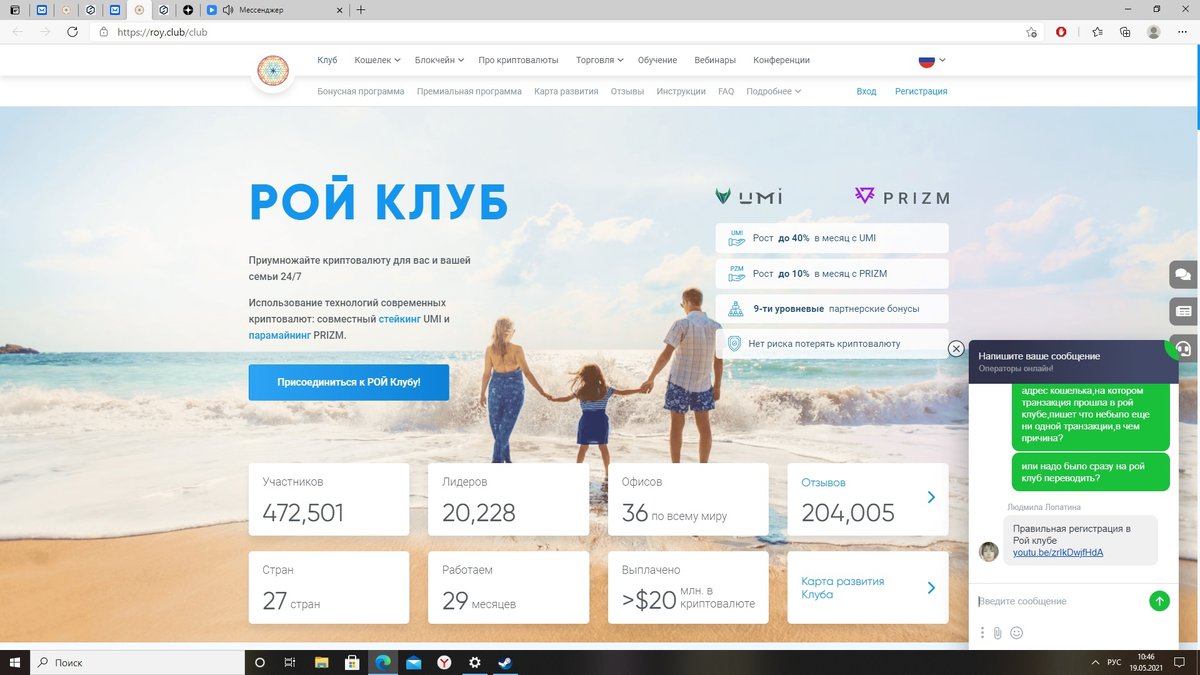The width and height of the screenshot is (1200, 675).
Task: Click the UMI logo
Action: (749, 196)
